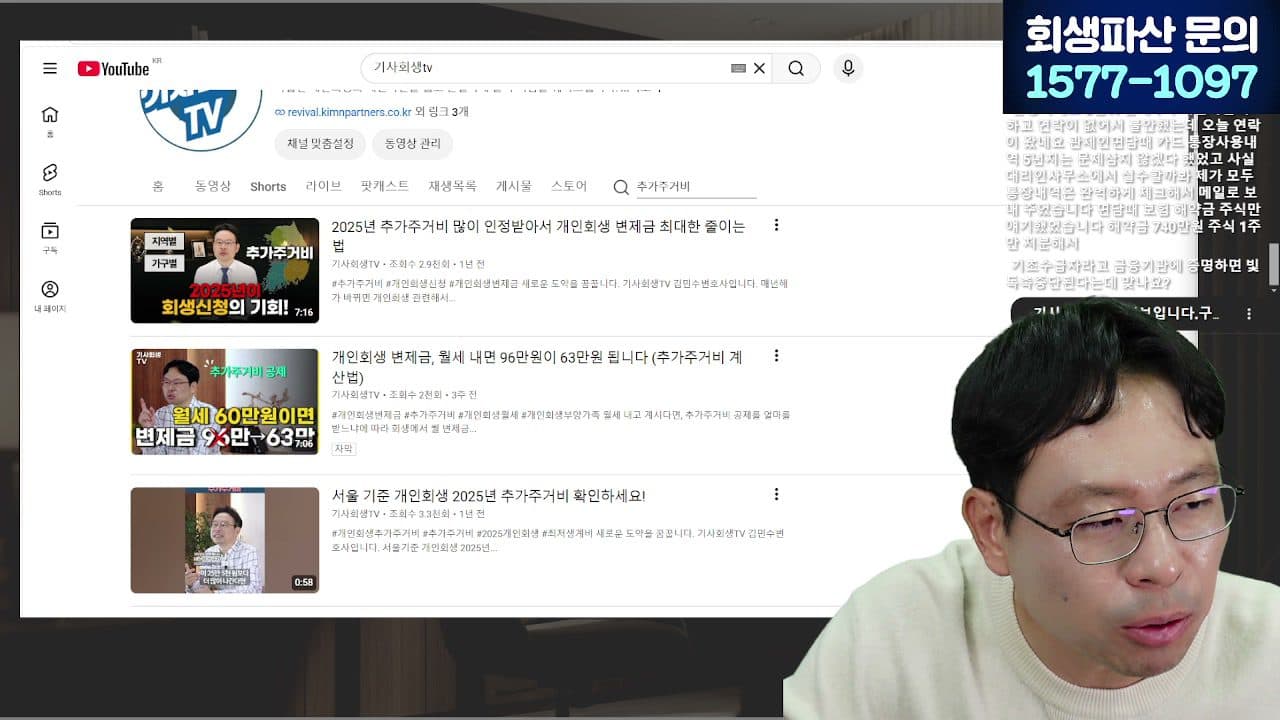Screen dimensions: 1280x720
Task: Open the YouTube hamburger guide menu
Action: (x=50, y=68)
